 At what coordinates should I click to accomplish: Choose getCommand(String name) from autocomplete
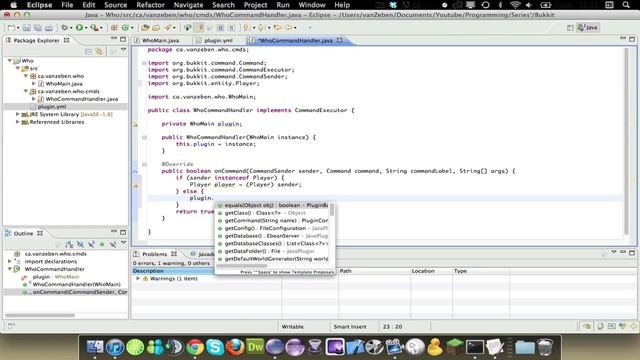coord(272,220)
